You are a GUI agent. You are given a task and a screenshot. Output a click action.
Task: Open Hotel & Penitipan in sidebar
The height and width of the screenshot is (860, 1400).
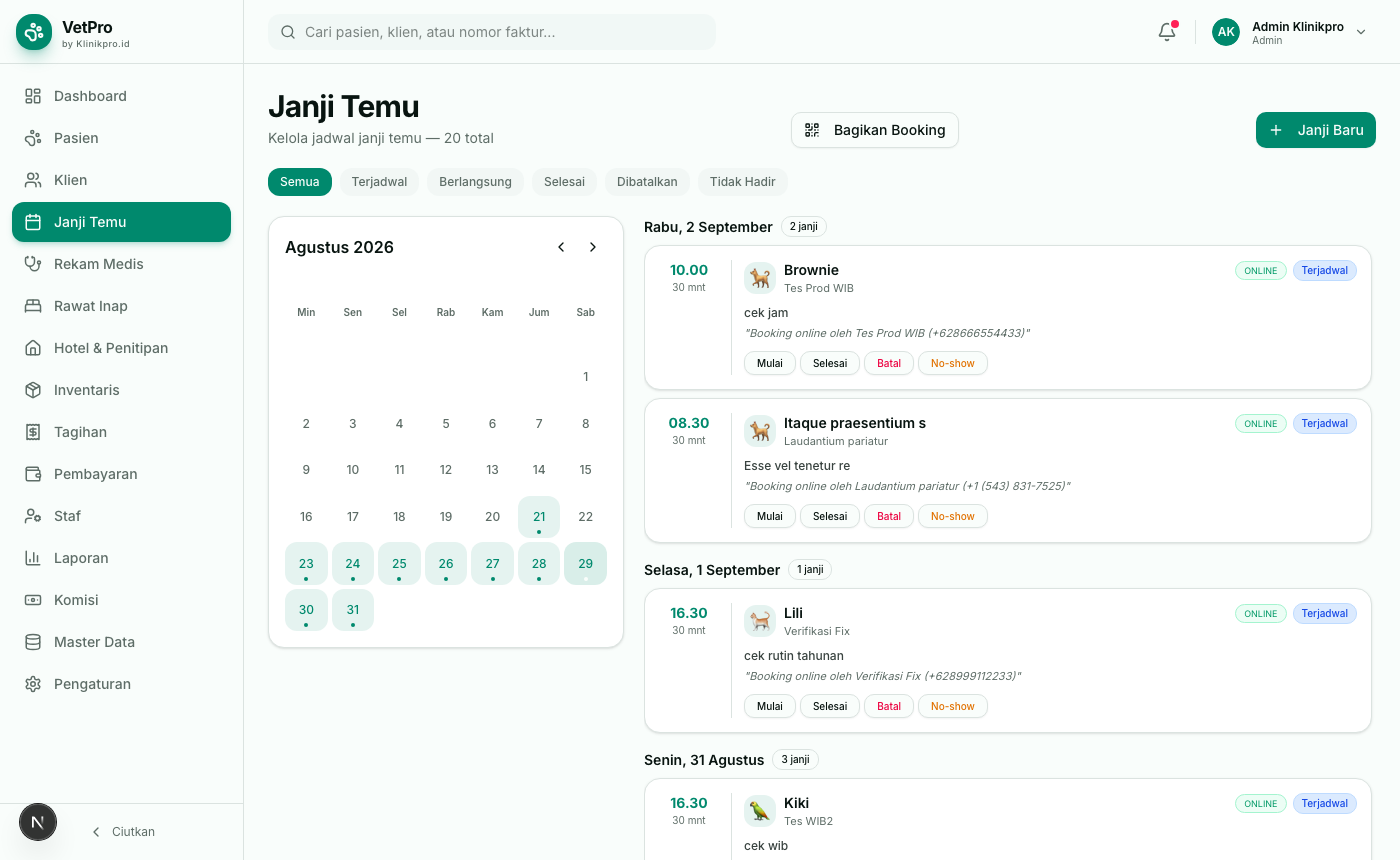point(121,348)
